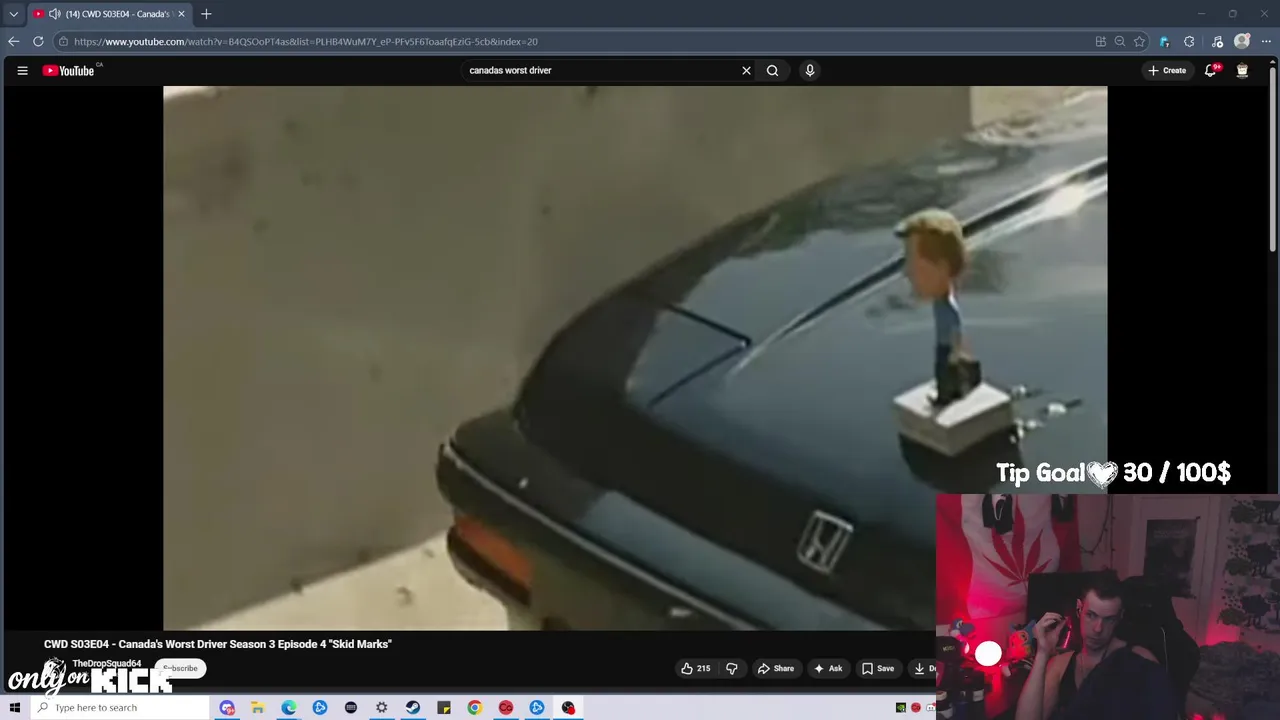Share this video
The width and height of the screenshot is (1280, 720).
tap(776, 668)
